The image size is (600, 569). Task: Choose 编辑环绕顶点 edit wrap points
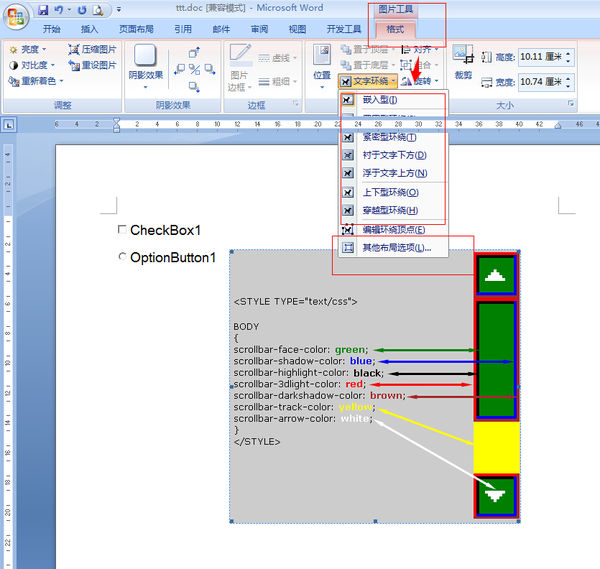(x=394, y=229)
